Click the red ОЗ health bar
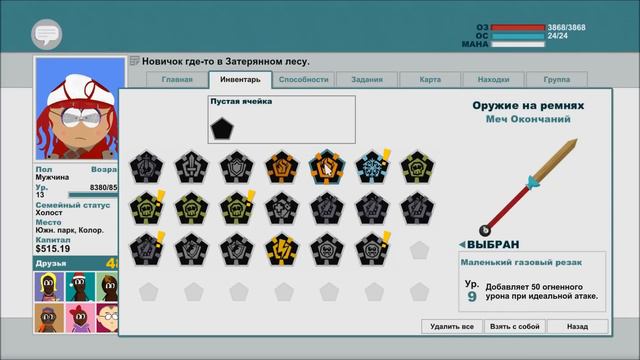Screen dimensions: 640x360 coord(518,28)
